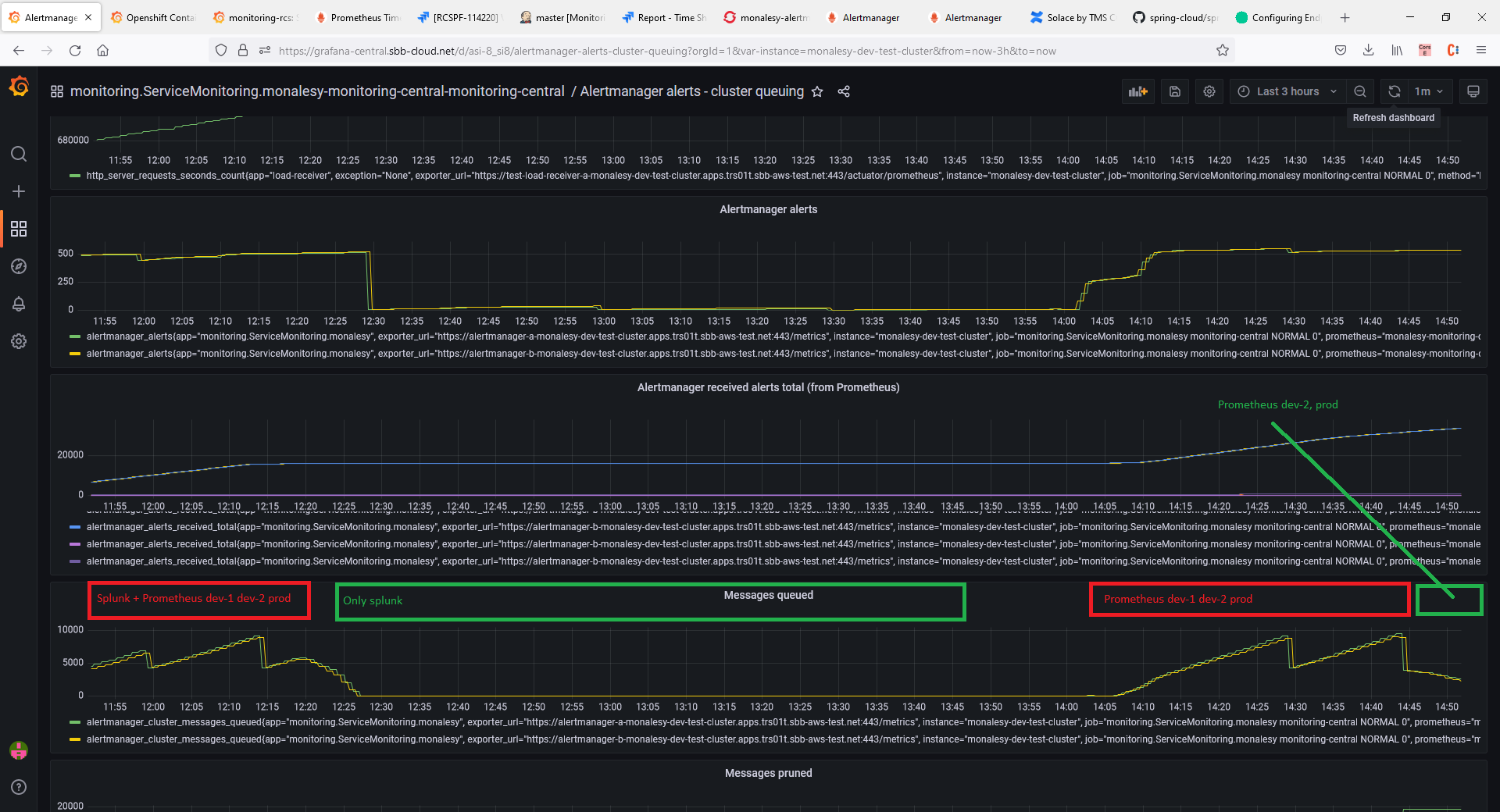Open dashboard settings gear in toolbar
This screenshot has height=812, width=1500.
(x=1209, y=91)
